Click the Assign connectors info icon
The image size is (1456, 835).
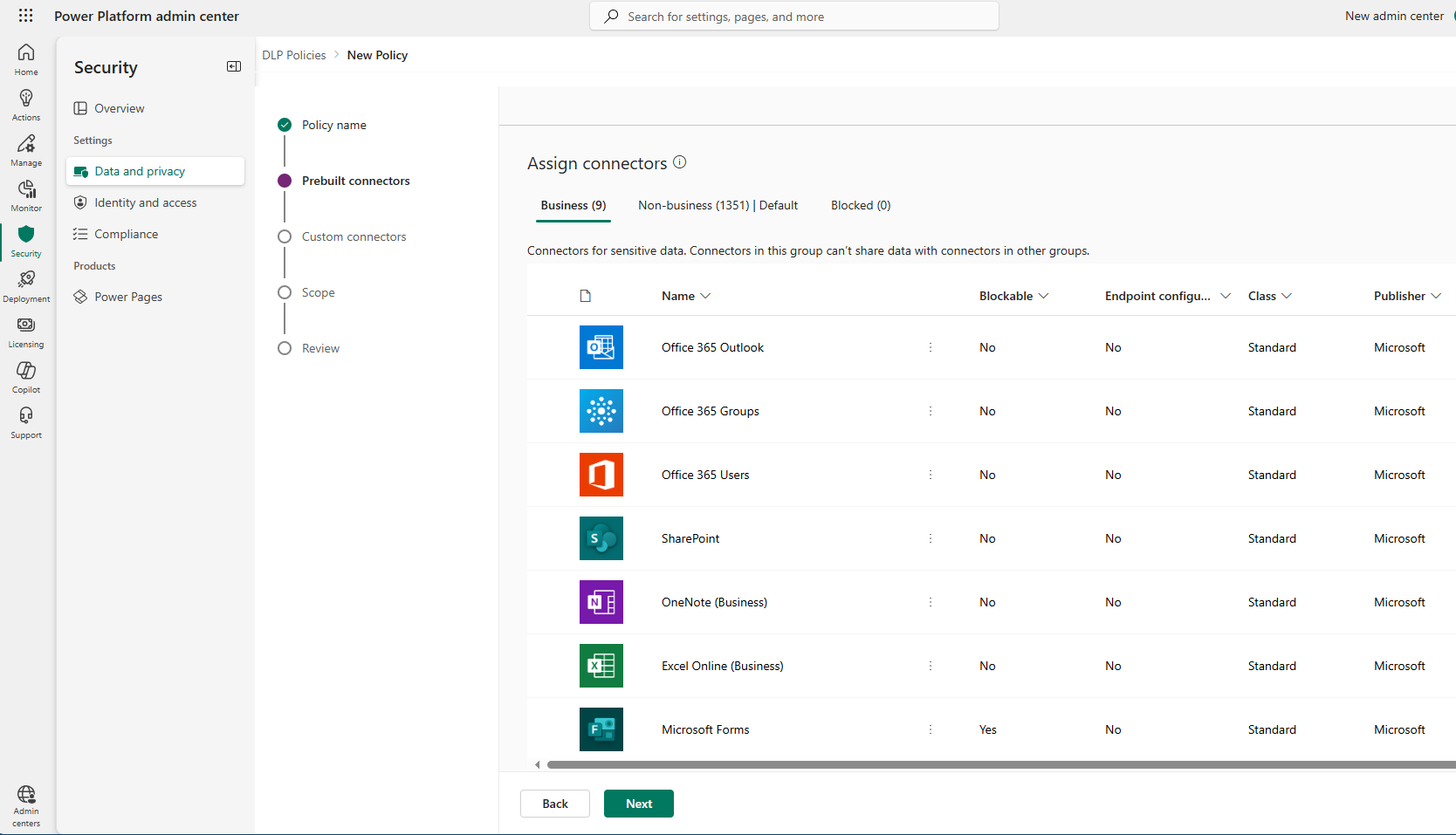(x=680, y=162)
